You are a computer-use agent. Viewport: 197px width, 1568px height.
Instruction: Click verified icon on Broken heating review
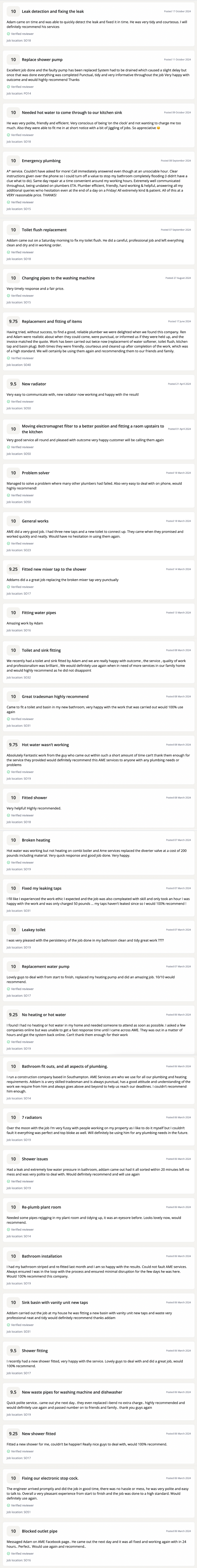(8, 863)
